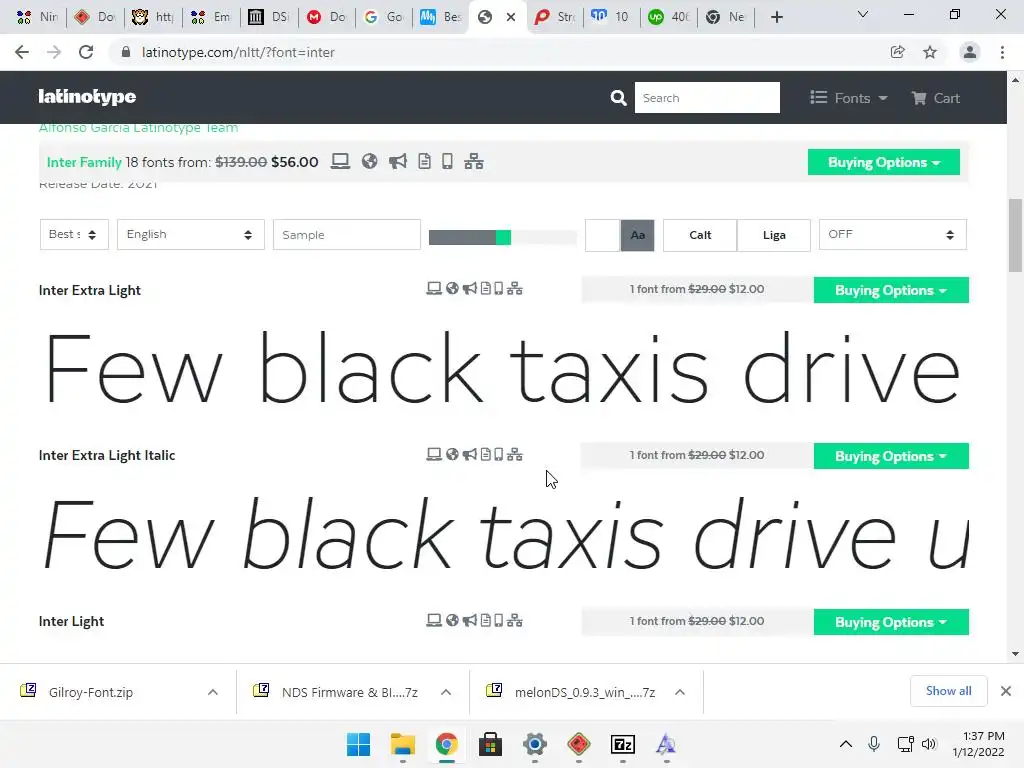This screenshot has height=768, width=1024.
Task: Switch to the Go Google tab
Action: point(384,17)
